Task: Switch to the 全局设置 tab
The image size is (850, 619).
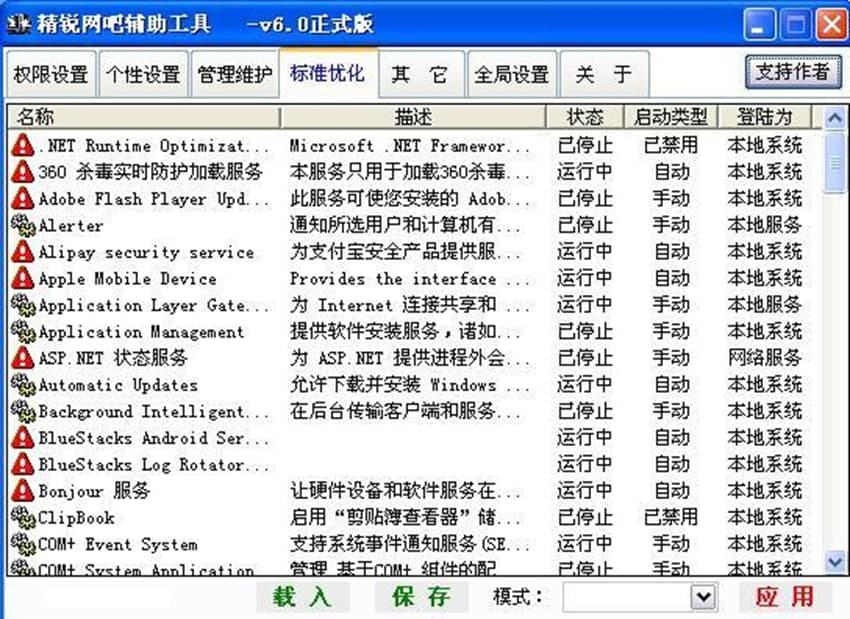Action: [512, 74]
